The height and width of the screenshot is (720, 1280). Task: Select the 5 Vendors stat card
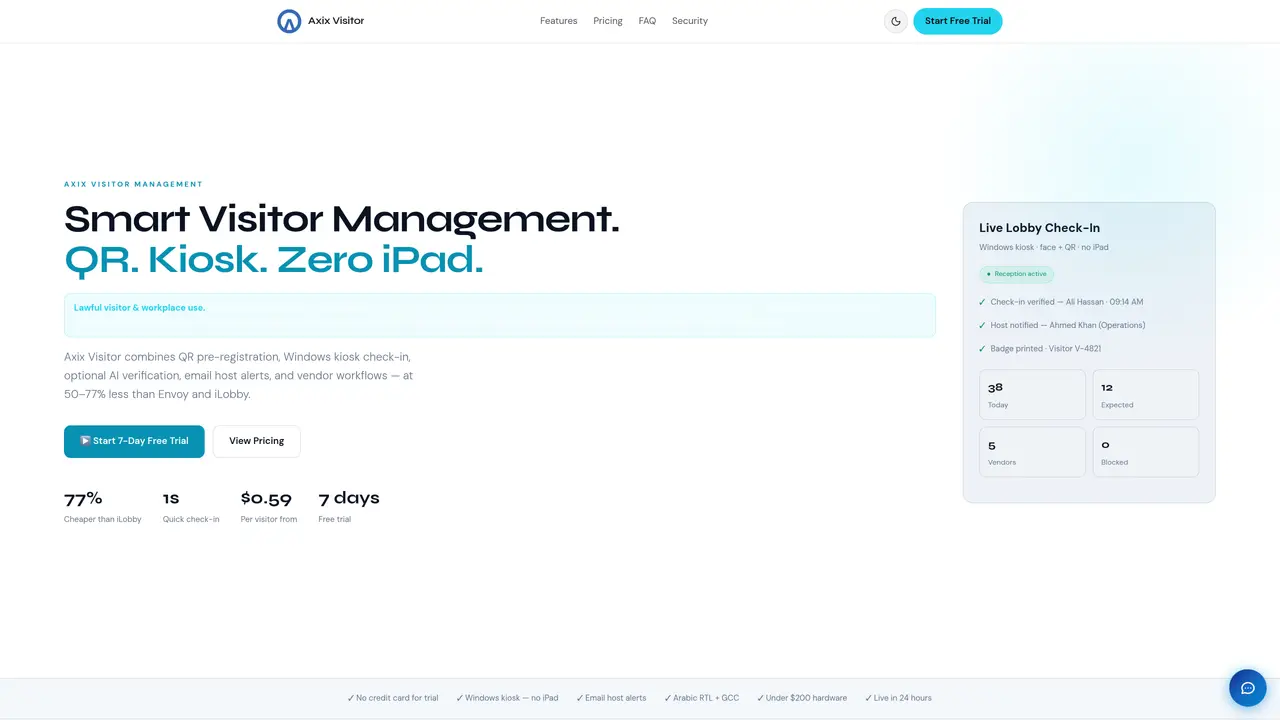(x=1032, y=452)
